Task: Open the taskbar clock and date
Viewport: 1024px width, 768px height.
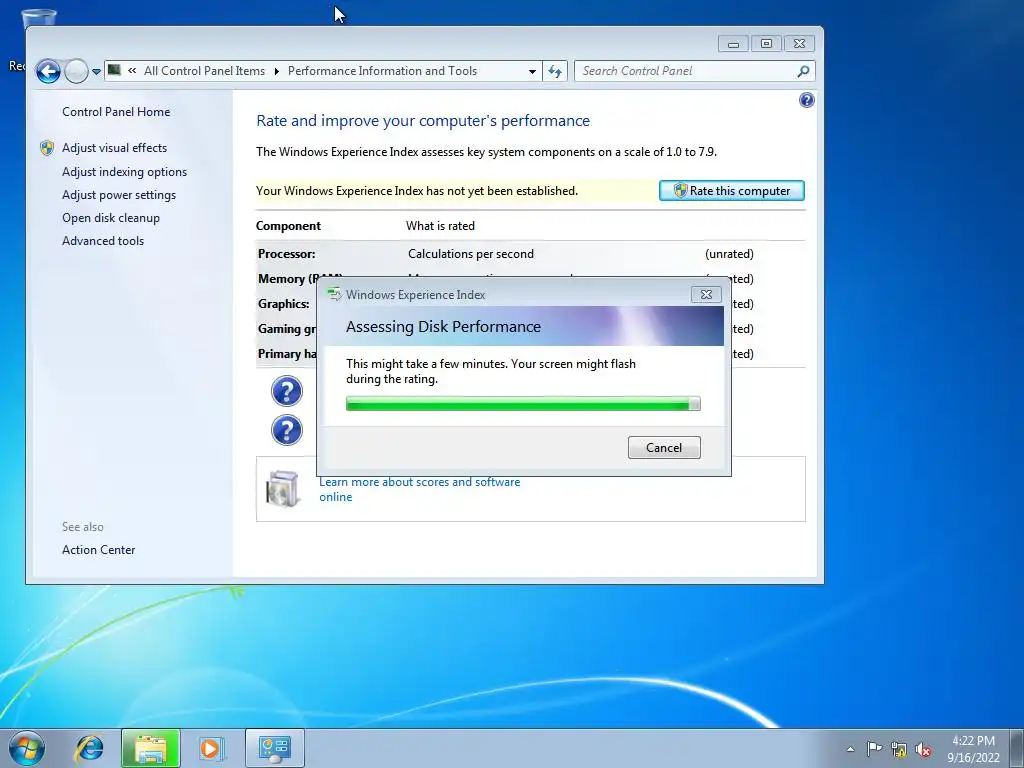Action: click(x=973, y=749)
